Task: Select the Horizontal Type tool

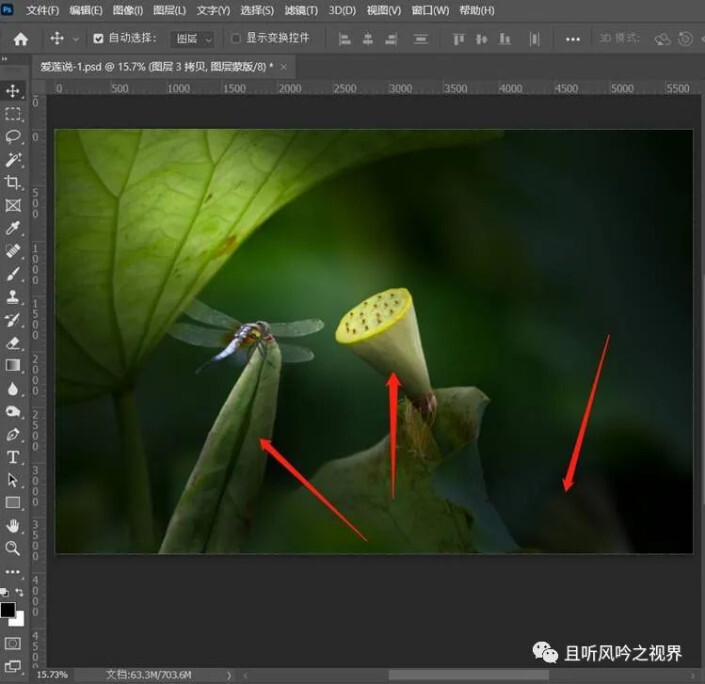Action: point(13,457)
